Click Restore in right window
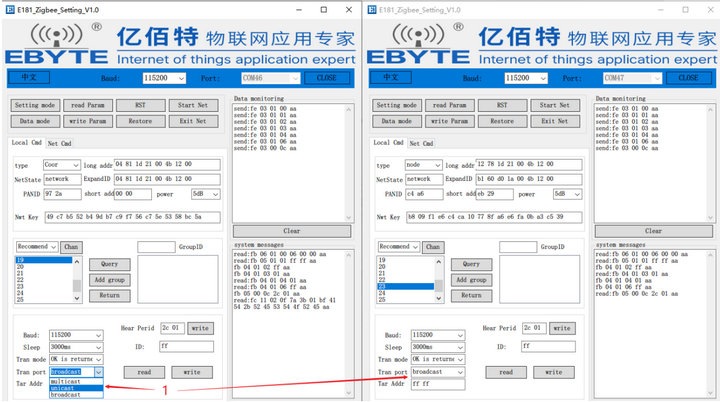Image resolution: width=720 pixels, height=402 pixels. click(502, 121)
